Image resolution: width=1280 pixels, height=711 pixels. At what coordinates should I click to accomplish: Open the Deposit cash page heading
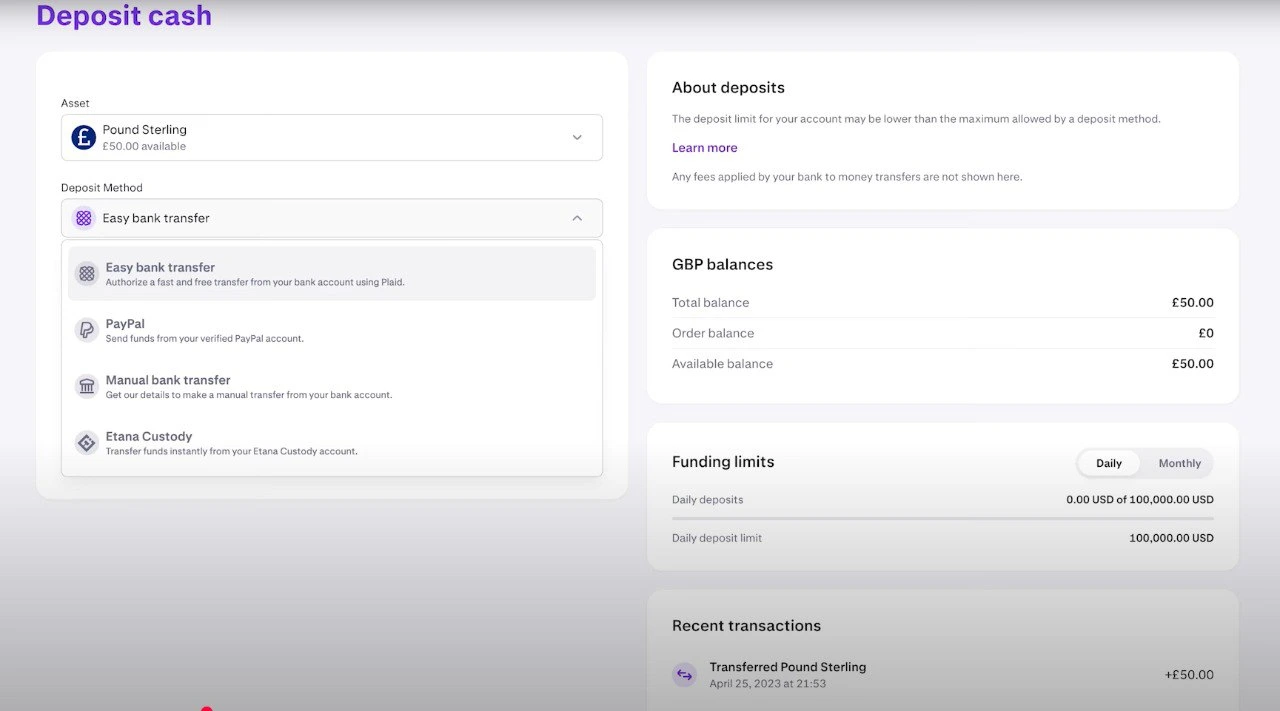pyautogui.click(x=124, y=15)
